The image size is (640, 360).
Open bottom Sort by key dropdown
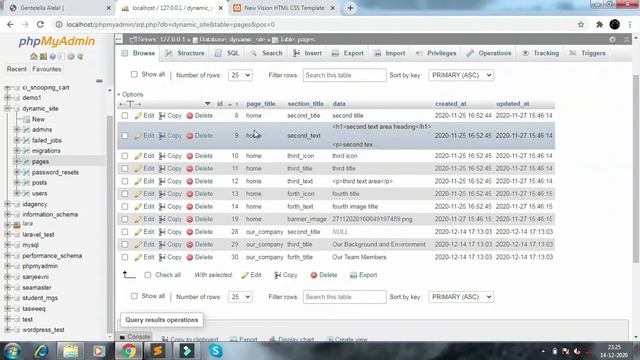[x=461, y=297]
